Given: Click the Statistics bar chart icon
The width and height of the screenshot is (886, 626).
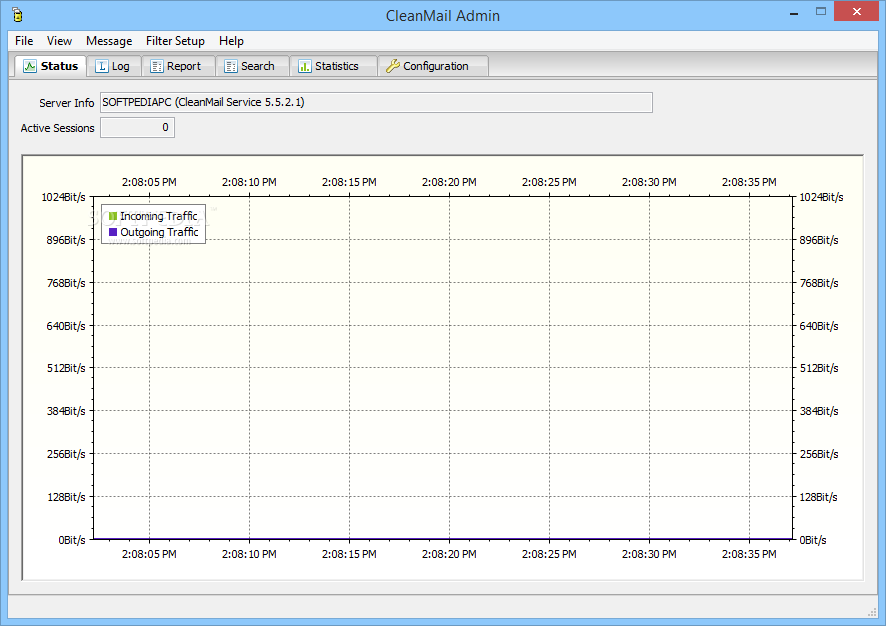Looking at the screenshot, I should coord(305,66).
